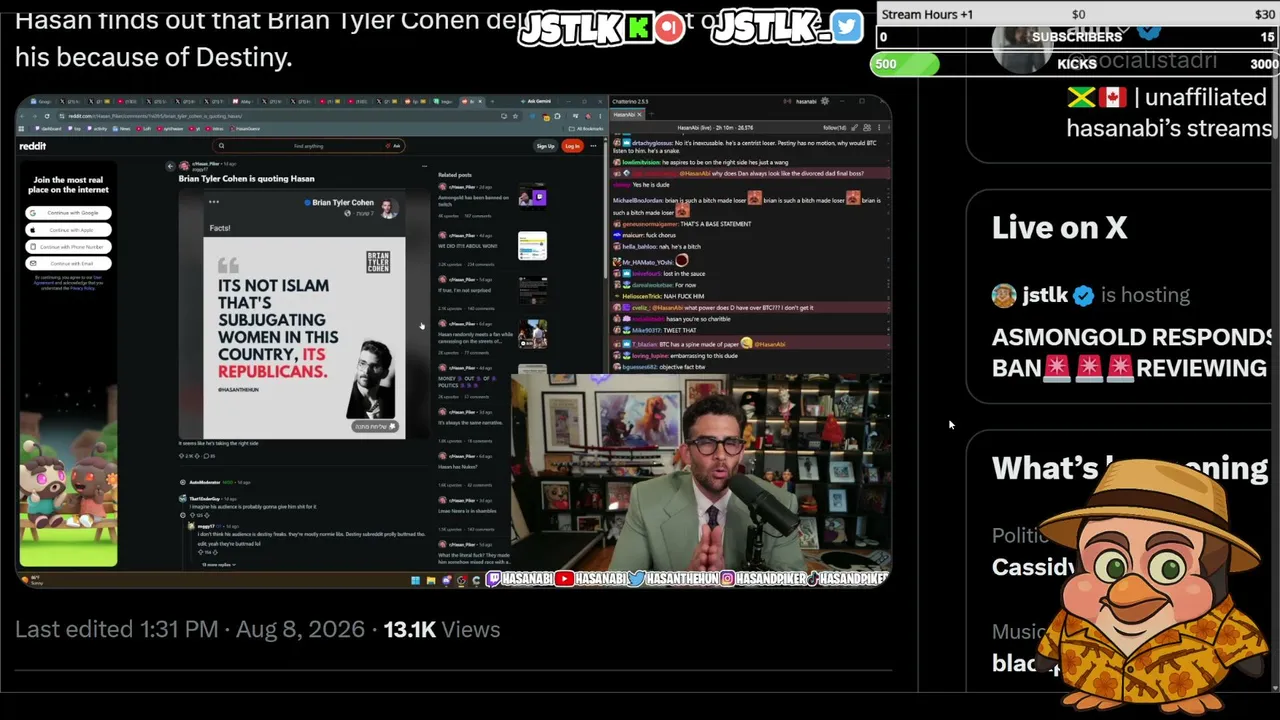The height and width of the screenshot is (720, 1280).
Task: Click the blue verified badge next to jstlk
Action: [1083, 295]
